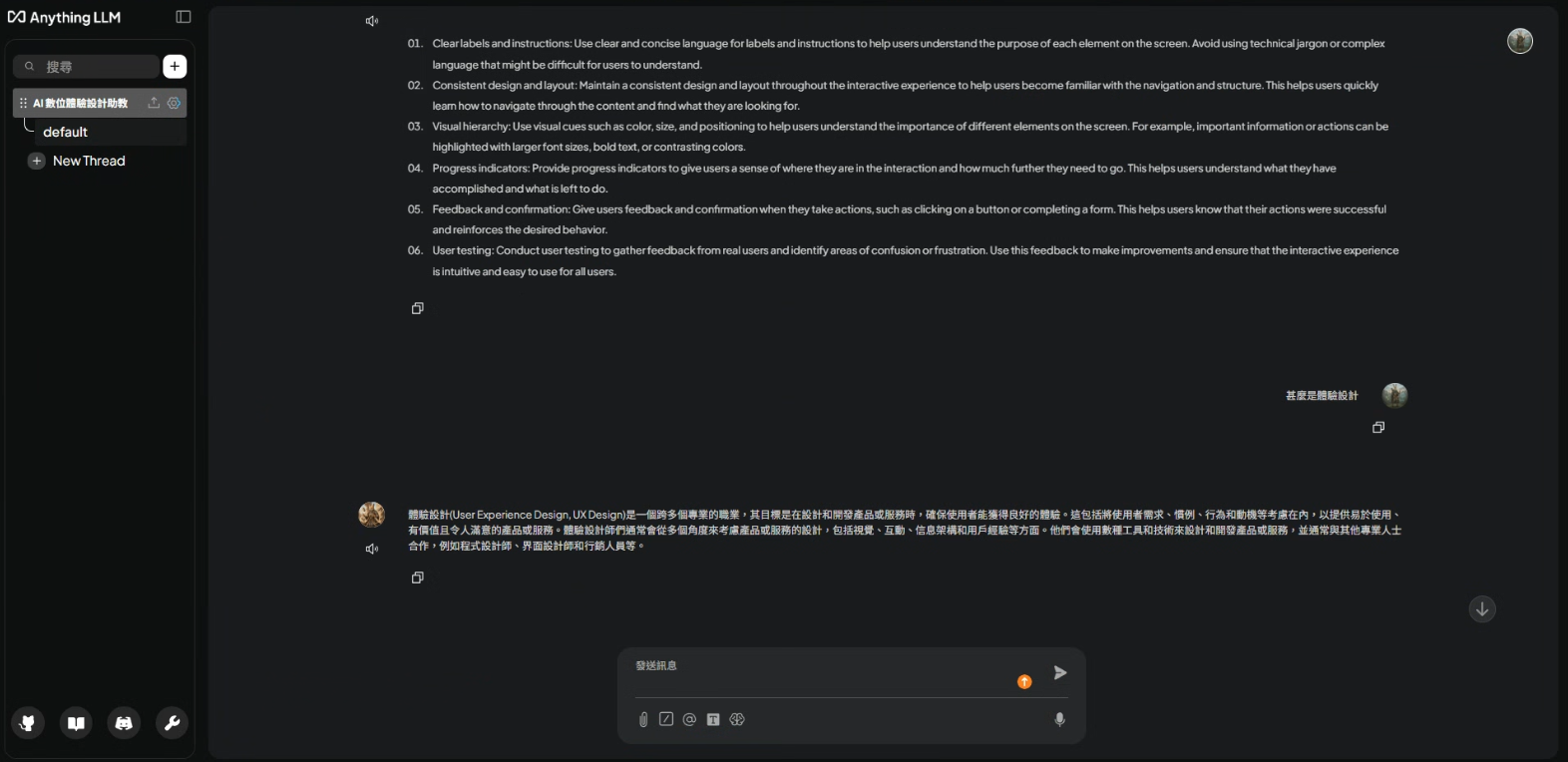Toggle the sidebar with the panel icon
This screenshot has height=762, width=1568.
[x=184, y=16]
